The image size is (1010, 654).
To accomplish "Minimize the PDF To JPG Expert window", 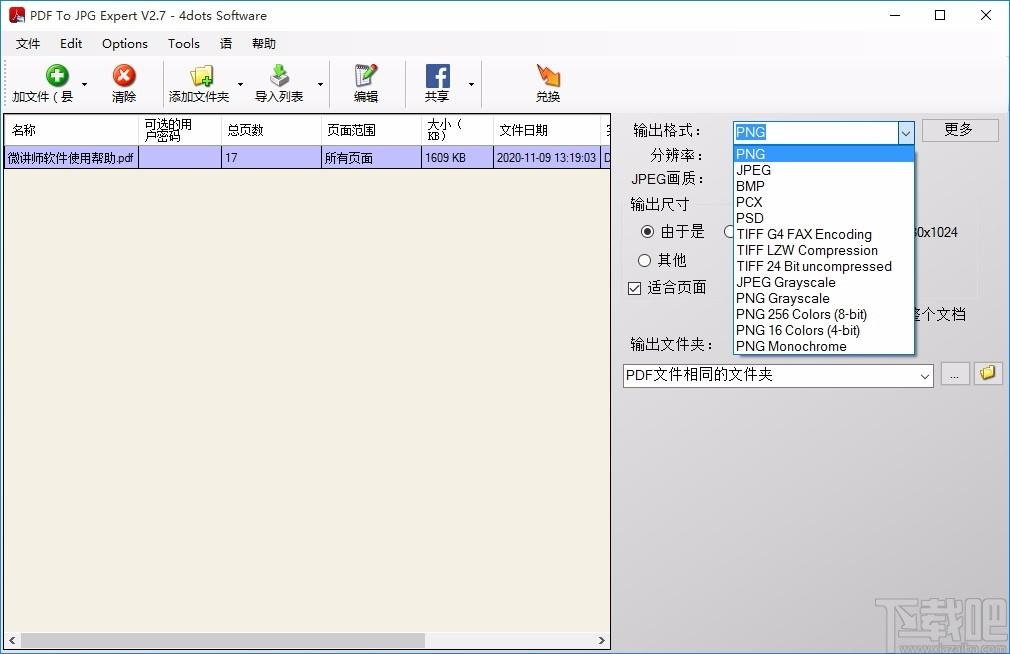I will (x=895, y=15).
